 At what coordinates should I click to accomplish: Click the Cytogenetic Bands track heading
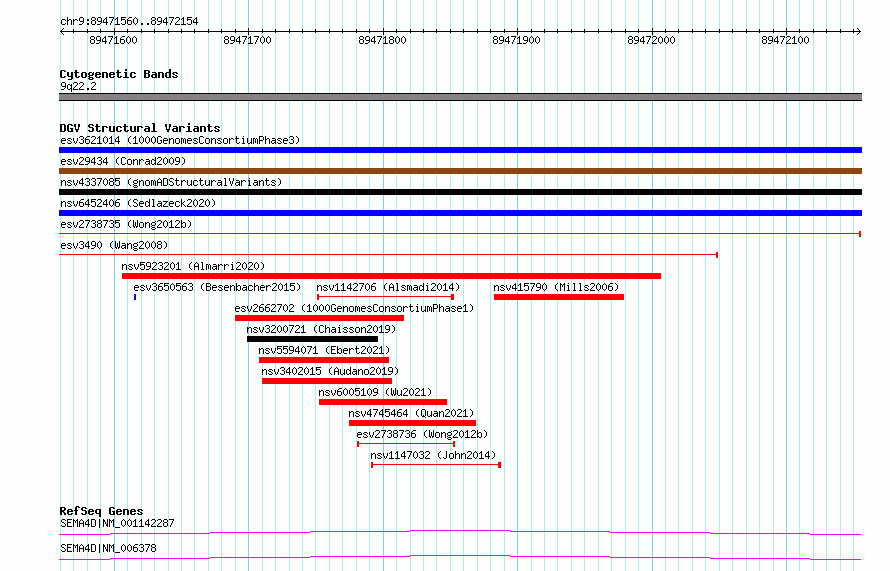[x=119, y=74]
